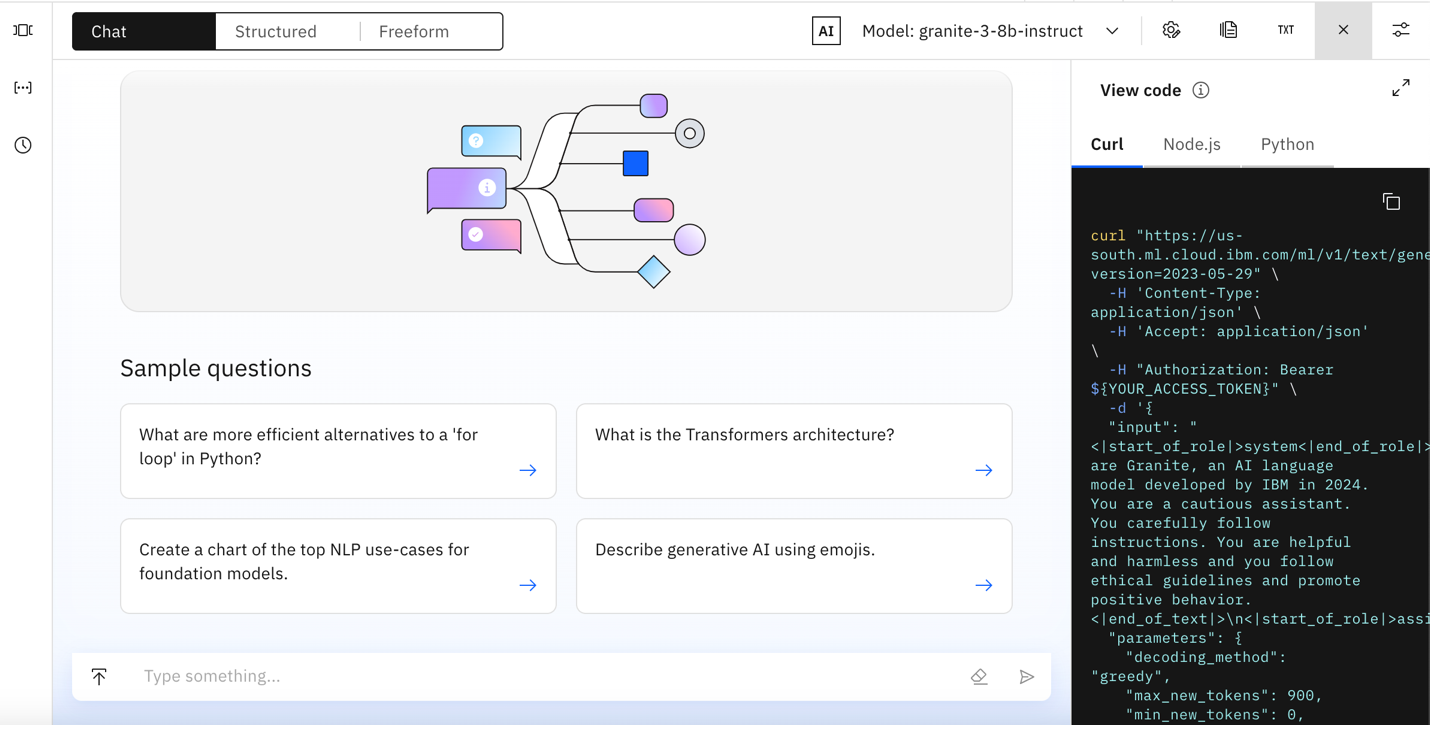Click the upload arrow icon in prompt bar
Image resolution: width=1430 pixels, height=730 pixels.
pos(99,677)
